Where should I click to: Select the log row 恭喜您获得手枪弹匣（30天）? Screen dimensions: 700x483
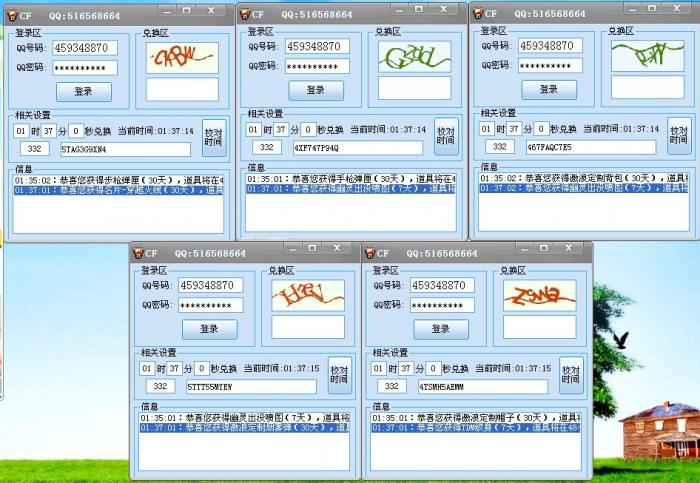point(351,179)
